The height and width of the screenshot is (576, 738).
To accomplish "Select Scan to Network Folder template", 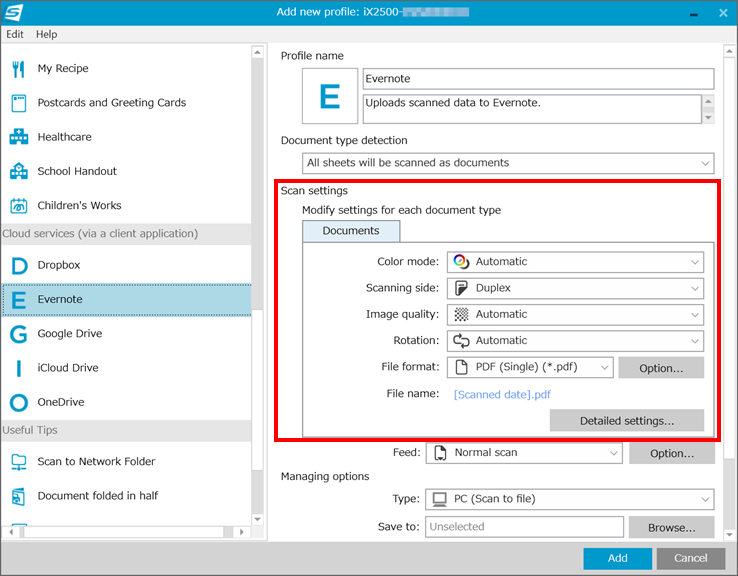I will pos(126,462).
